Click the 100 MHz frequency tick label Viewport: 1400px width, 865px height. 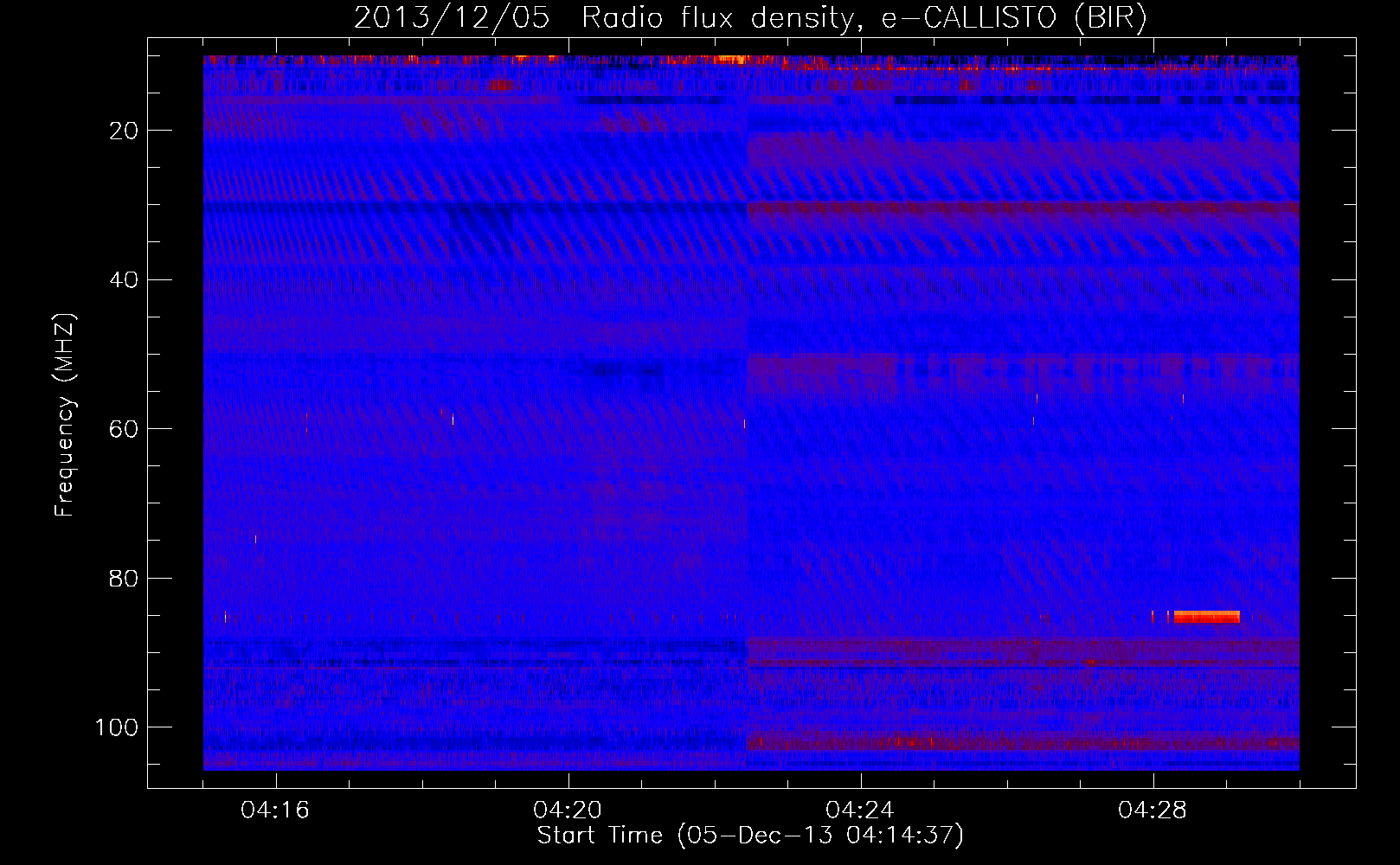click(x=117, y=727)
